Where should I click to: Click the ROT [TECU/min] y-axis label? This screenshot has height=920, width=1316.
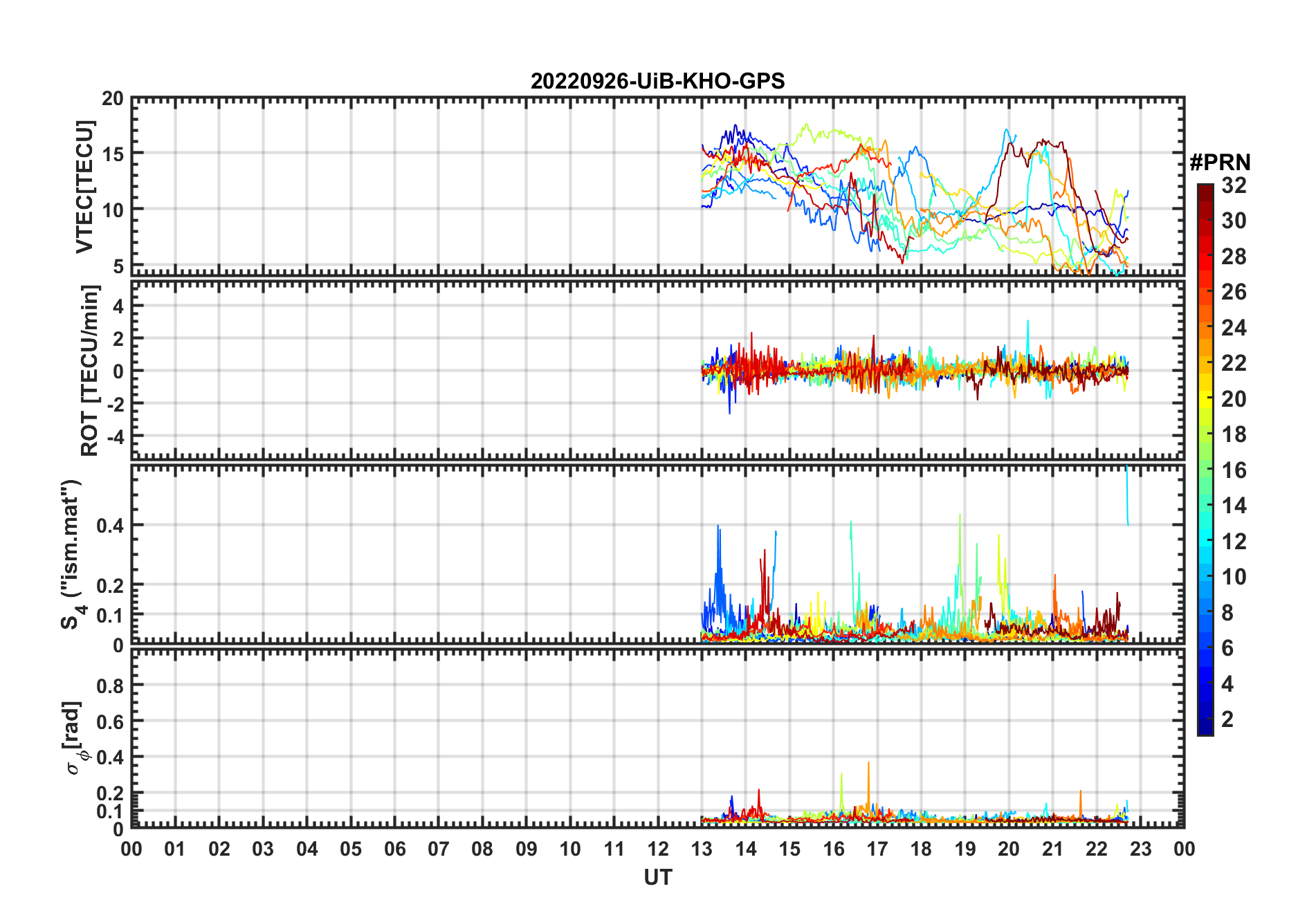90,370
